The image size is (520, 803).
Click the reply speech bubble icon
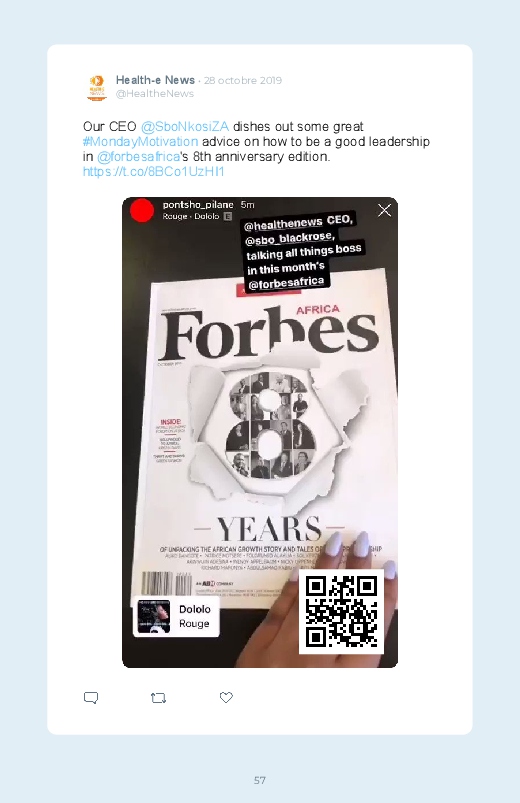pyautogui.click(x=91, y=698)
